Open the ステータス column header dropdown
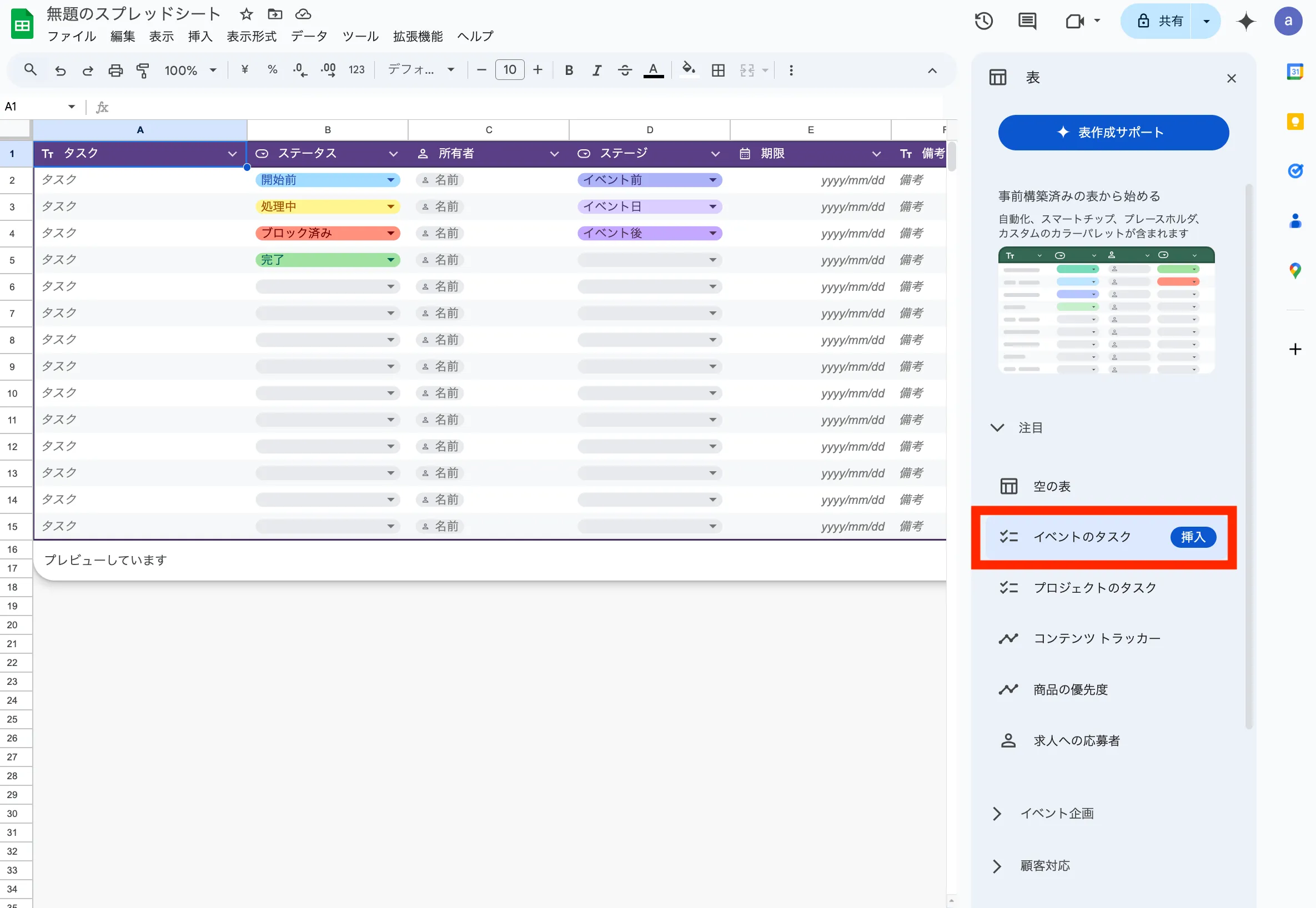Screen dimensions: 1316x908 coord(393,154)
